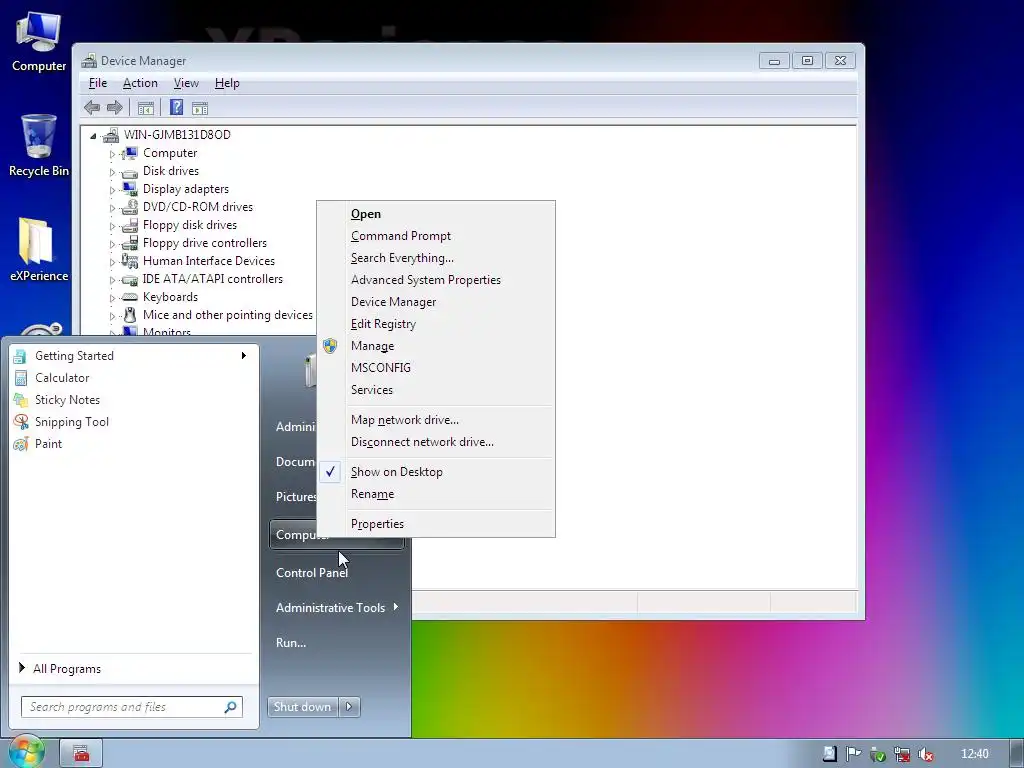Click the Shut down button
1024x768 pixels.
pos(303,707)
